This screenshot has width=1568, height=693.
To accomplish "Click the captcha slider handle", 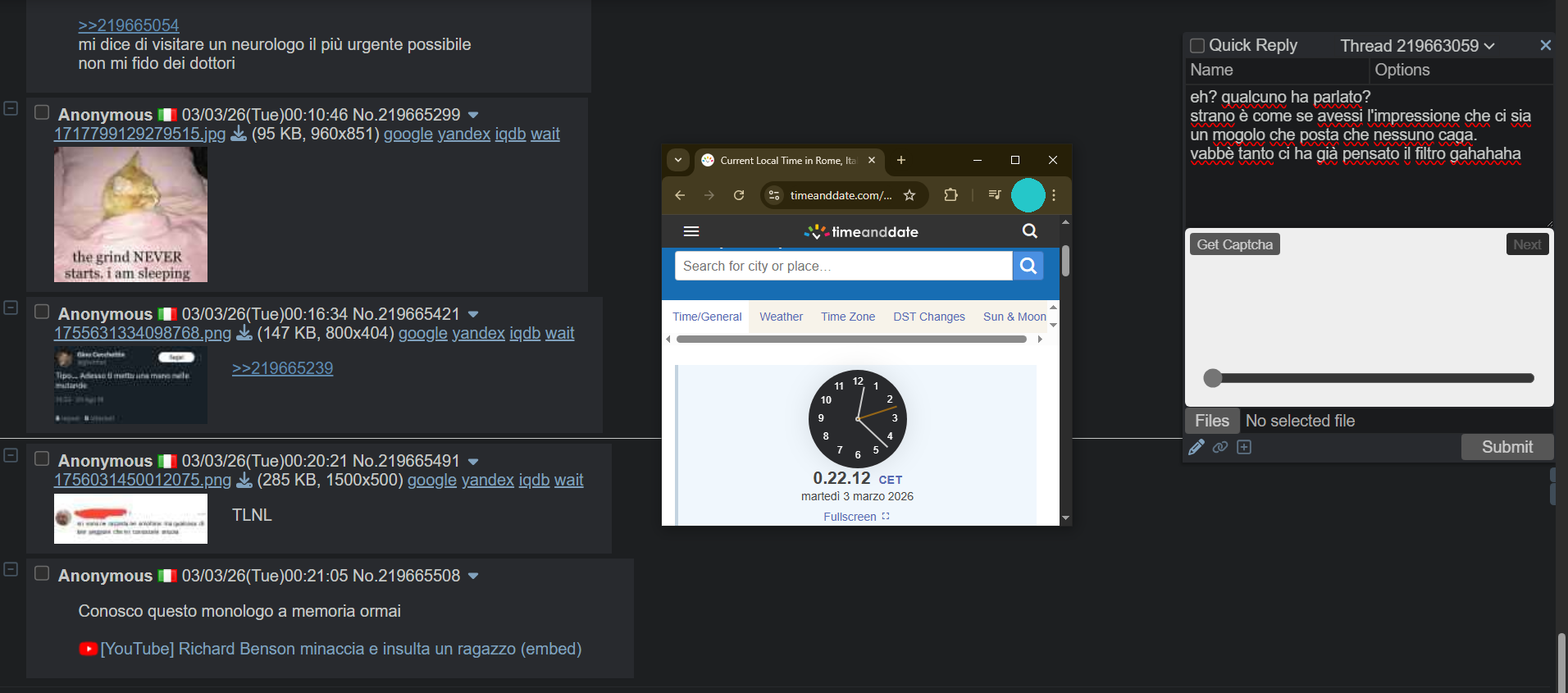I will [x=1213, y=378].
